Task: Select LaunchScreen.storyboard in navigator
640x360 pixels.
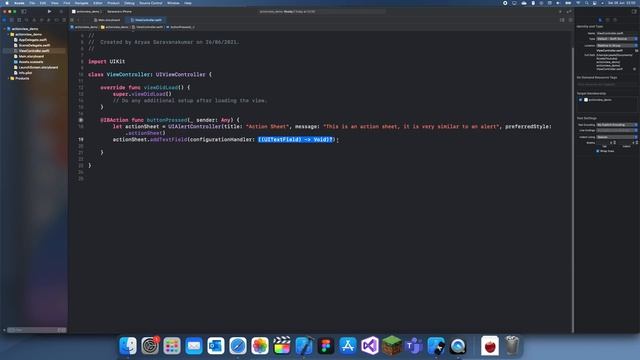Action: point(38,67)
